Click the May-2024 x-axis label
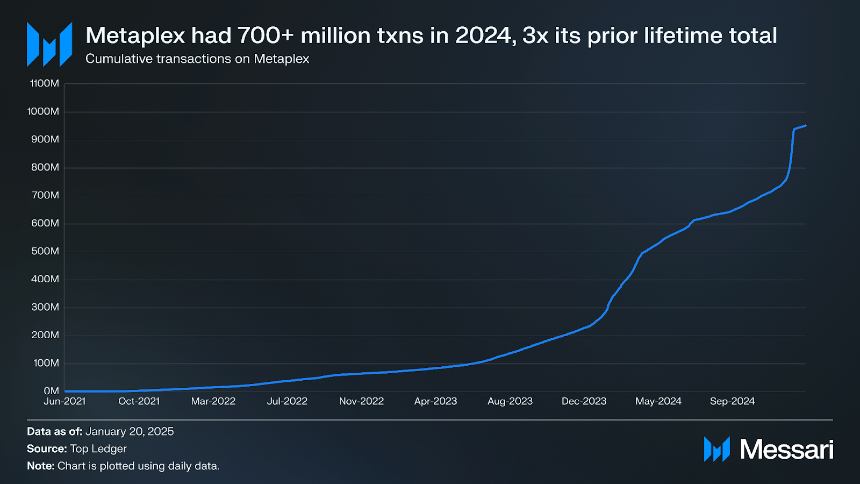 658,401
